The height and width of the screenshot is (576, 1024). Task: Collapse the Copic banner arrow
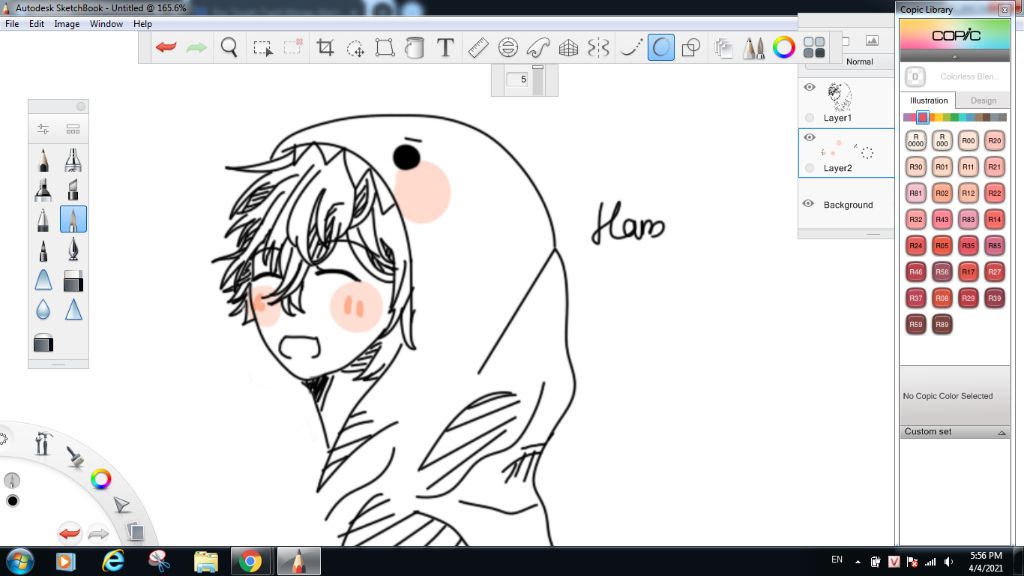click(x=955, y=57)
